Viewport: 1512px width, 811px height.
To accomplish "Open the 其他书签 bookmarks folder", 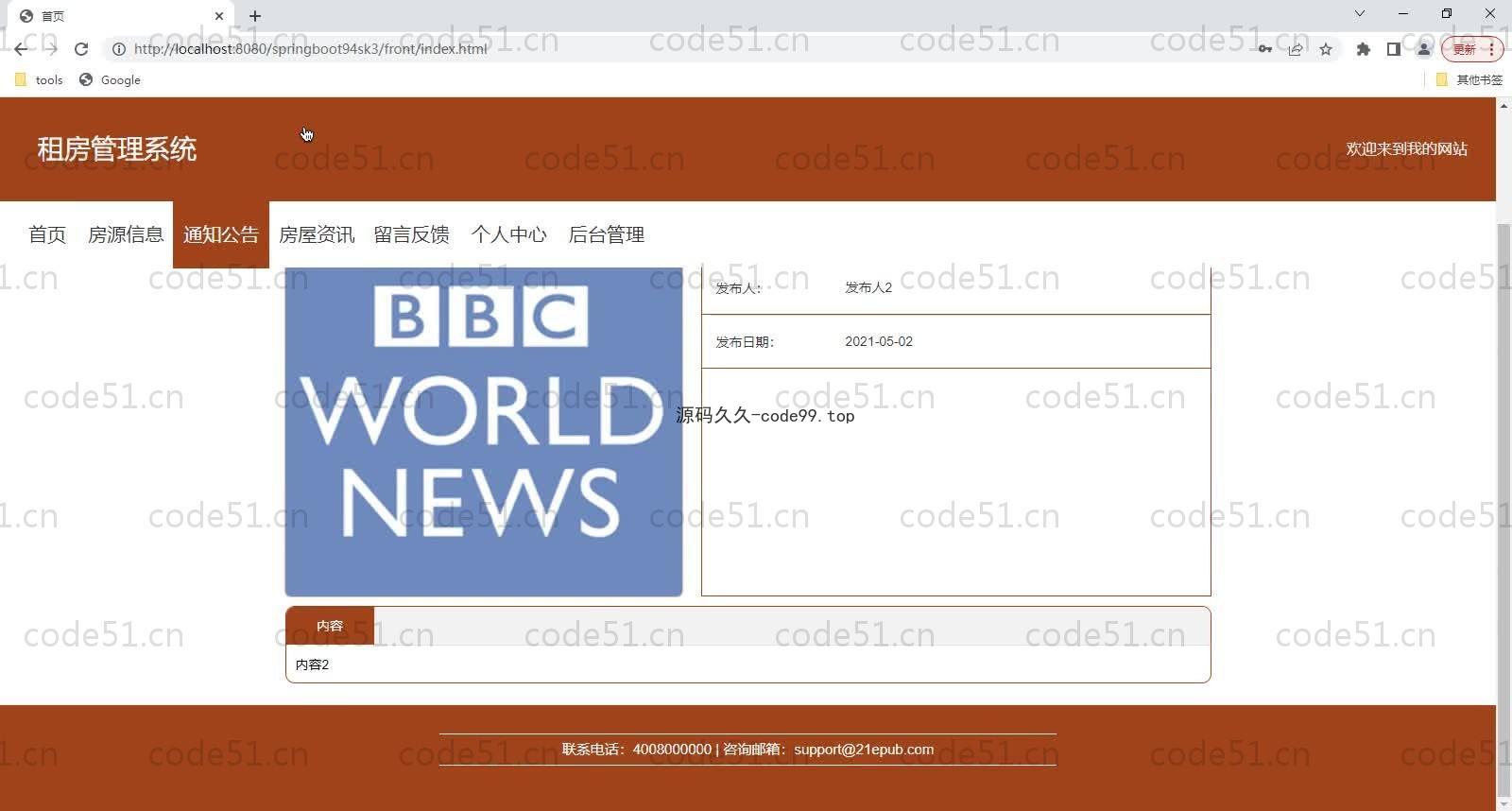I will [x=1469, y=80].
